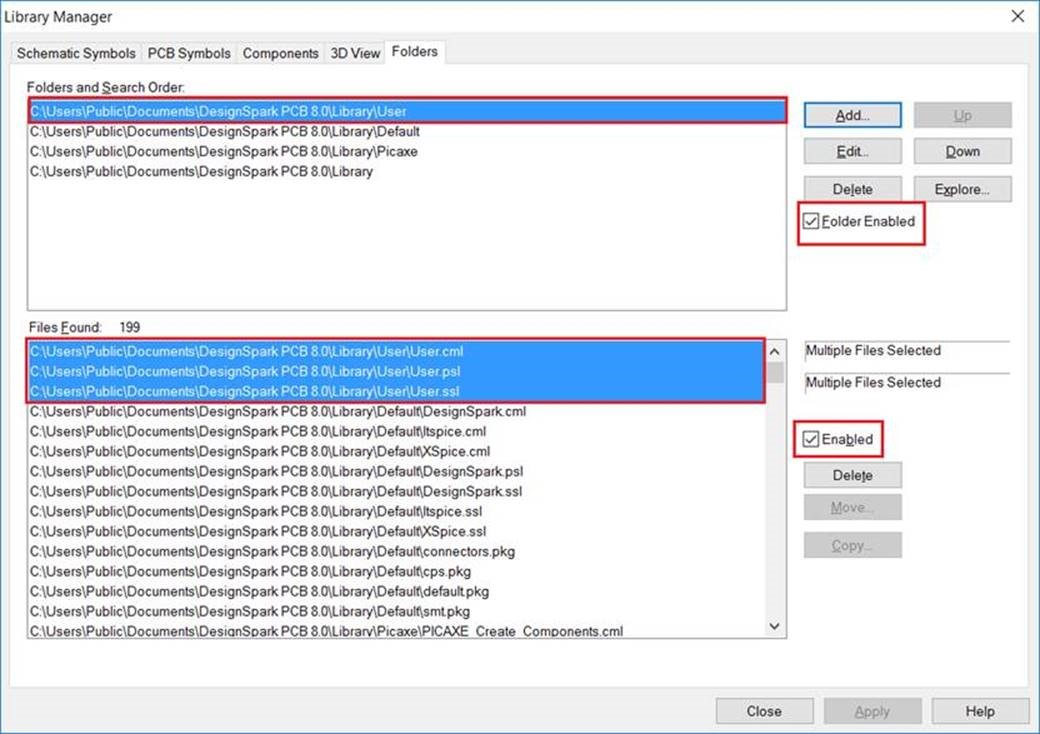Click the Edit... folder button
This screenshot has height=734, width=1040.
tap(852, 151)
